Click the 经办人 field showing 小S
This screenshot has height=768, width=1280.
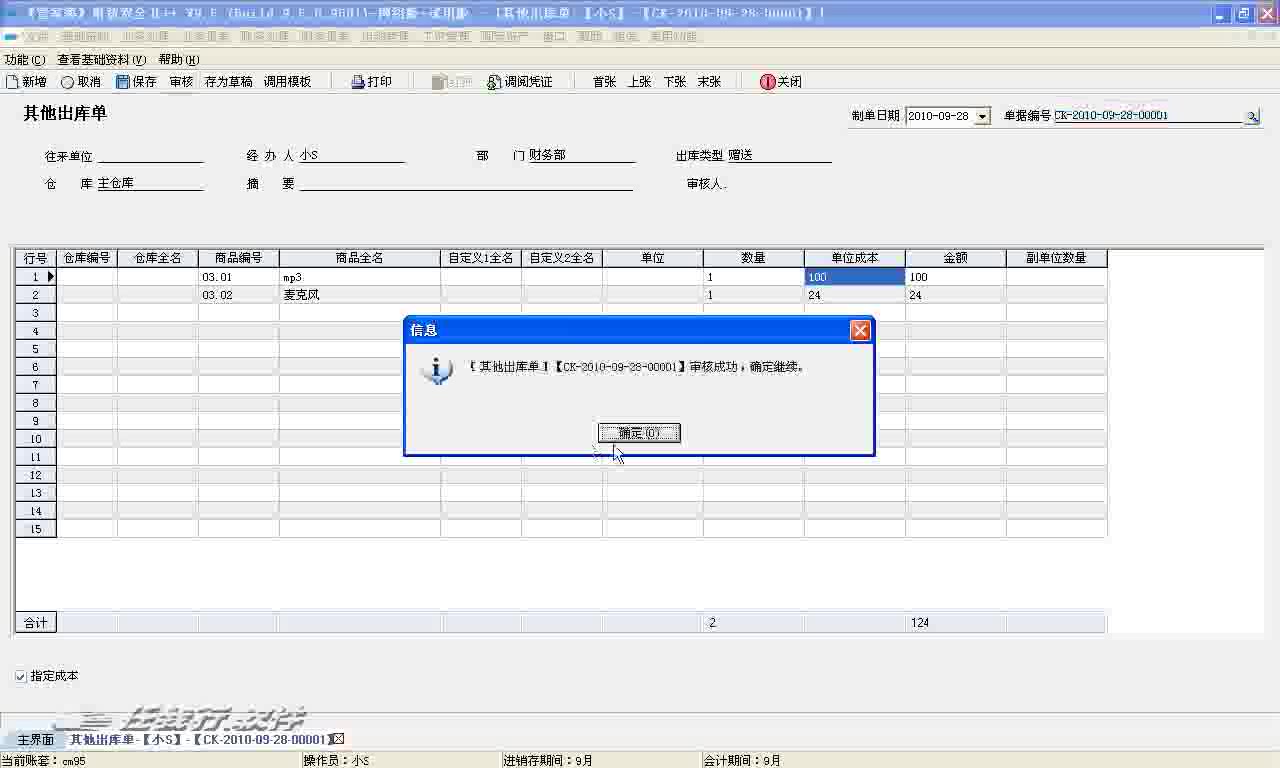pos(351,156)
